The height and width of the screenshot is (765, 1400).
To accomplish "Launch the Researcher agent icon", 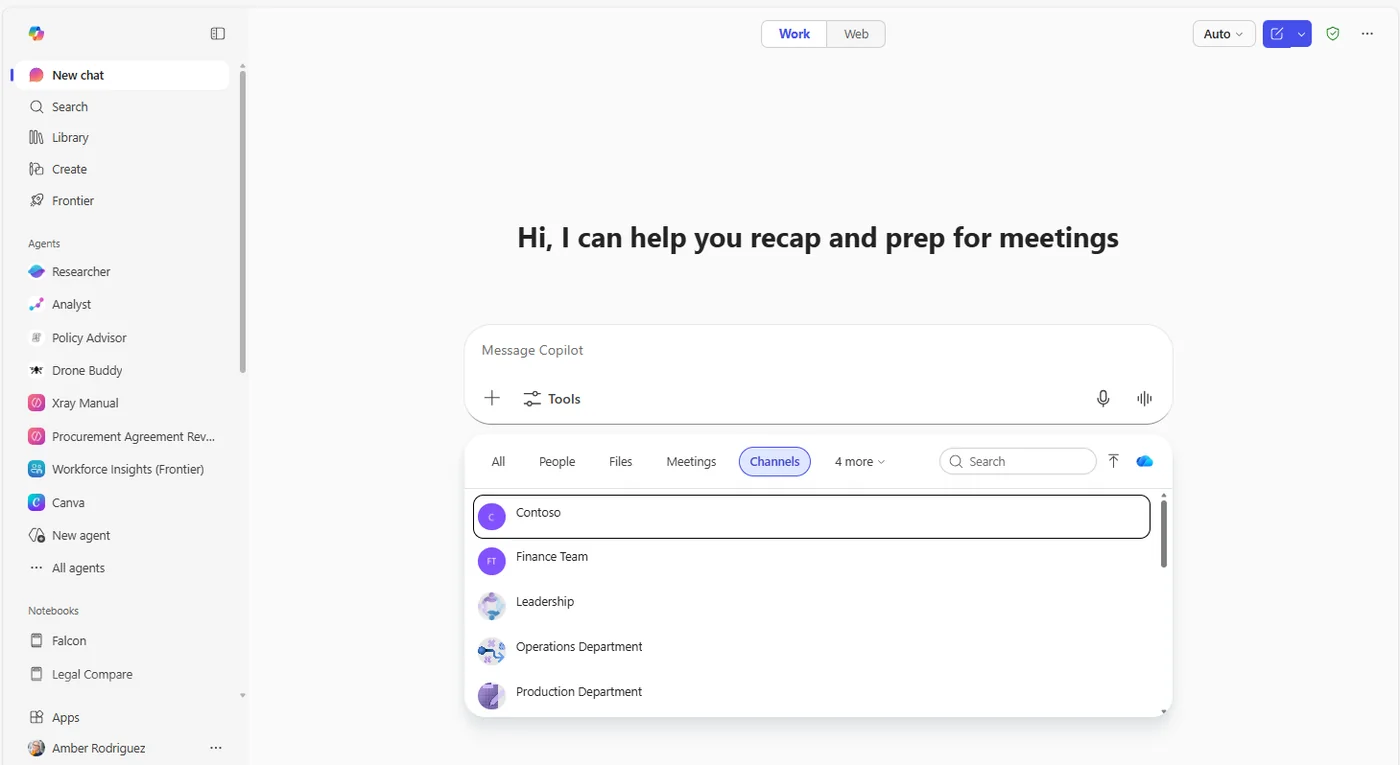I will [37, 272].
